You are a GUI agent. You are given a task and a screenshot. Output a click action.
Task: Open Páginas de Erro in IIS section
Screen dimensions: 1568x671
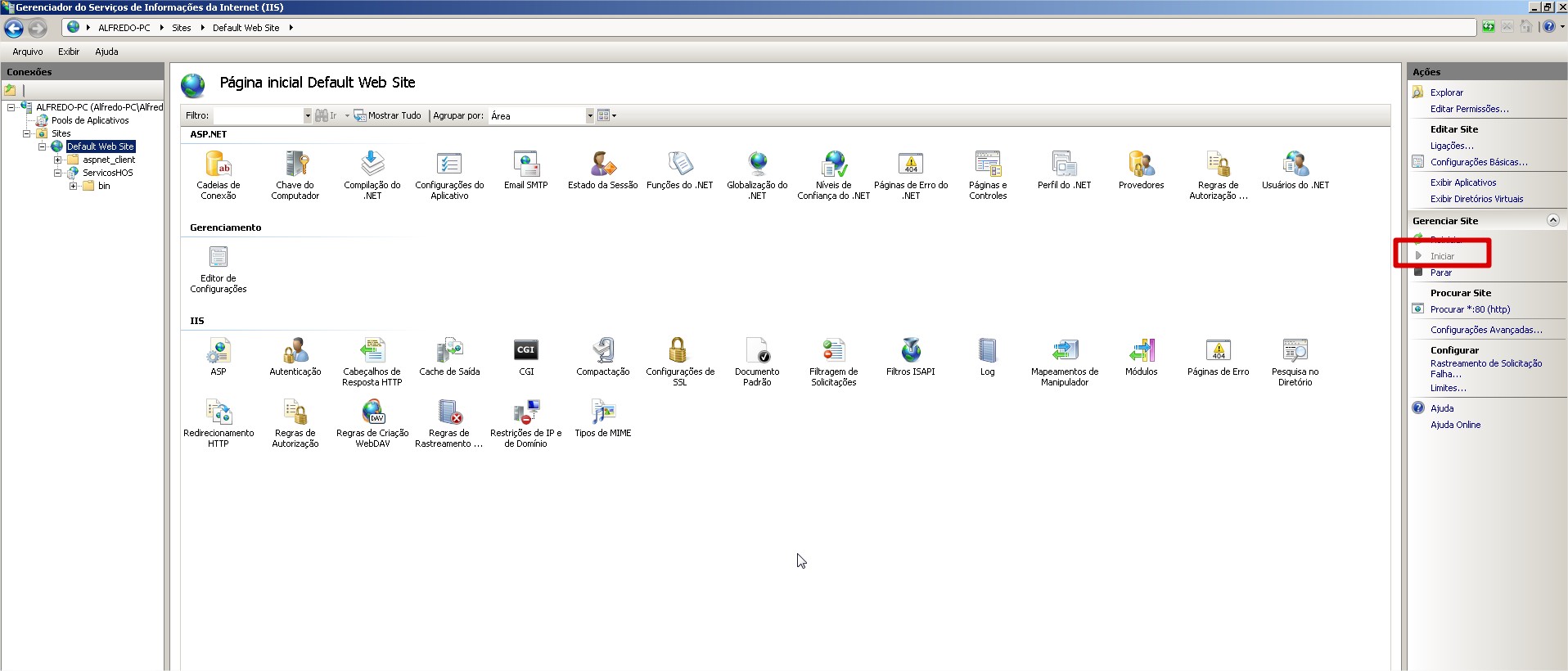pos(1218,358)
